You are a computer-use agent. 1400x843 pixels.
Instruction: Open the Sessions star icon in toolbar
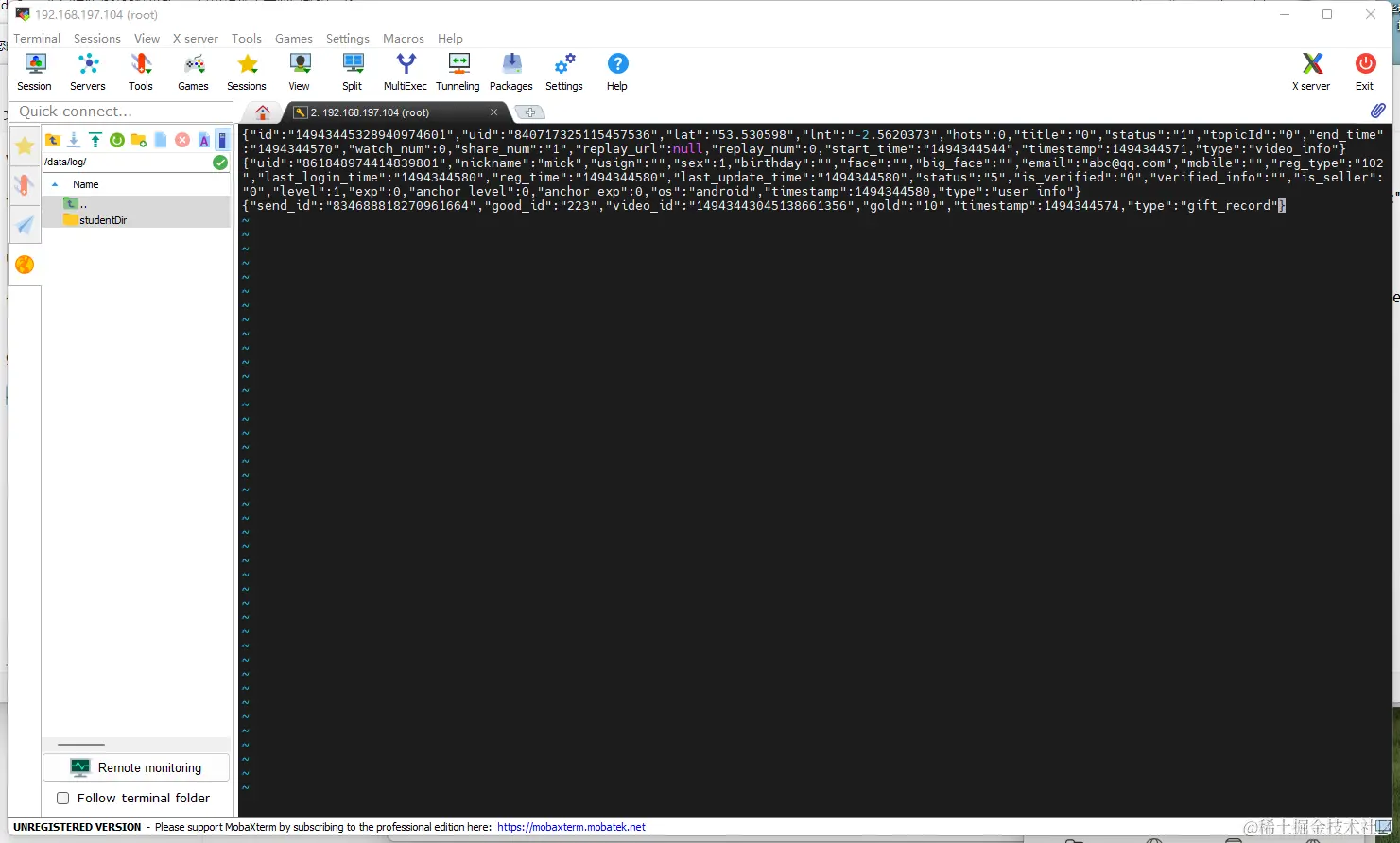[x=247, y=72]
